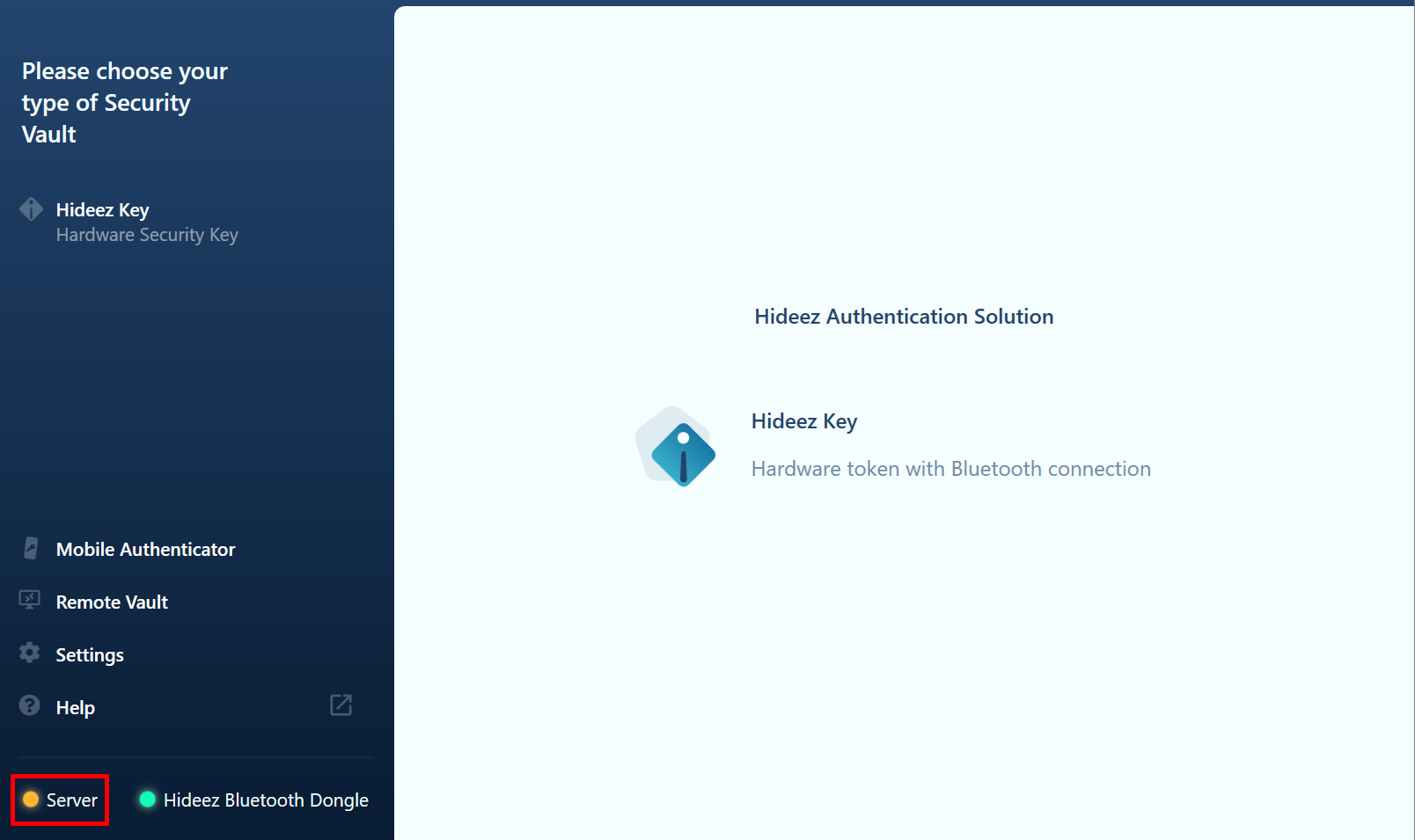The image size is (1415, 840).
Task: Click the Server status label
Action: point(72,800)
